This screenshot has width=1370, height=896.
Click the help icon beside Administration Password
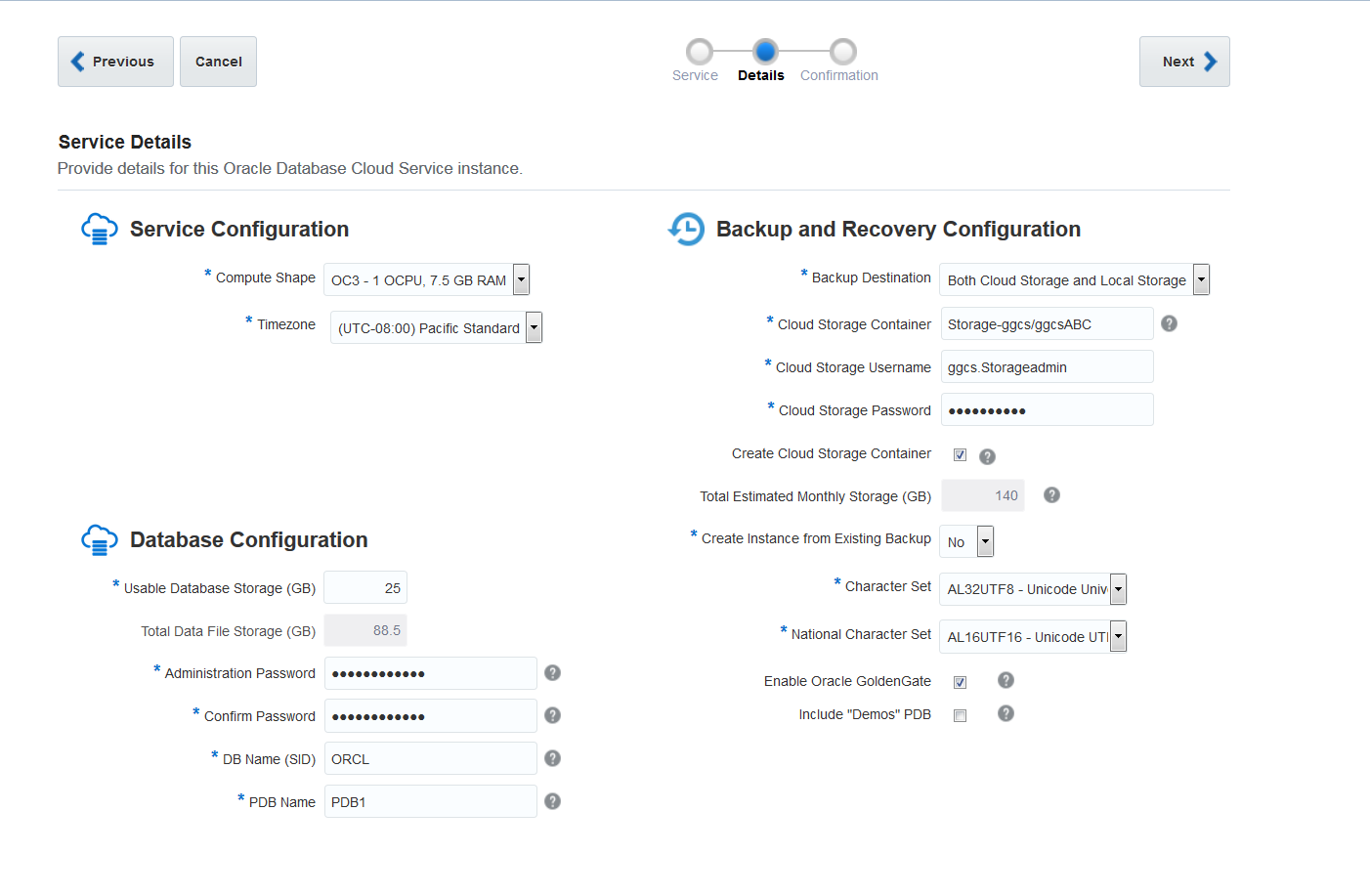click(x=552, y=672)
